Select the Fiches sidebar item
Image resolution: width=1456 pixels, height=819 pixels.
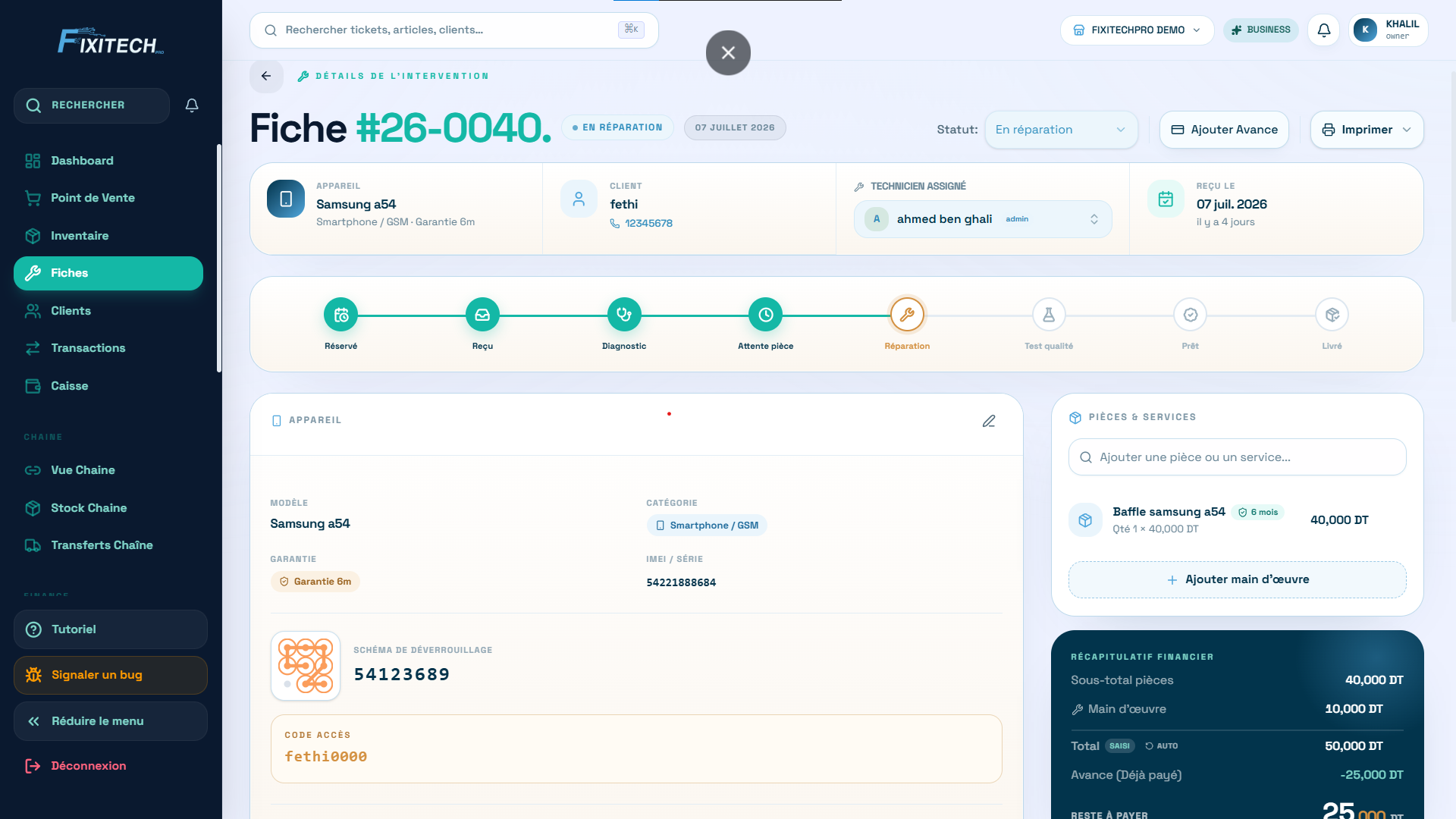pos(108,273)
